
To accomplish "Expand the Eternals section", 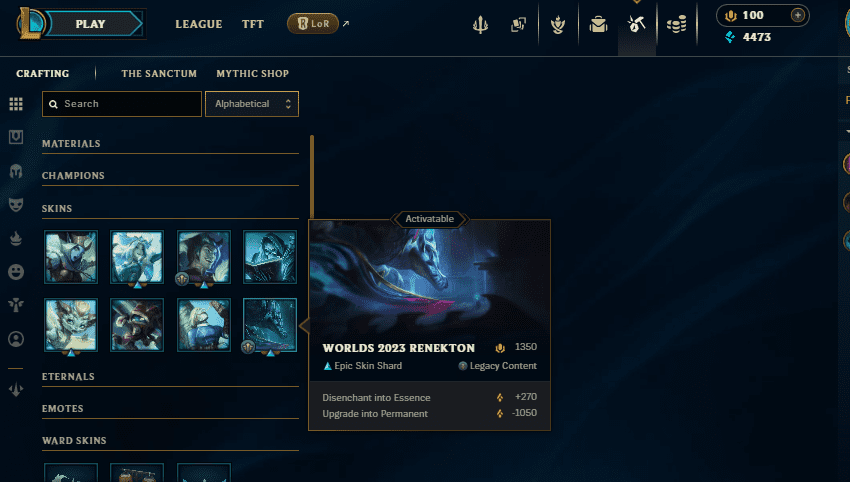I will point(170,377).
